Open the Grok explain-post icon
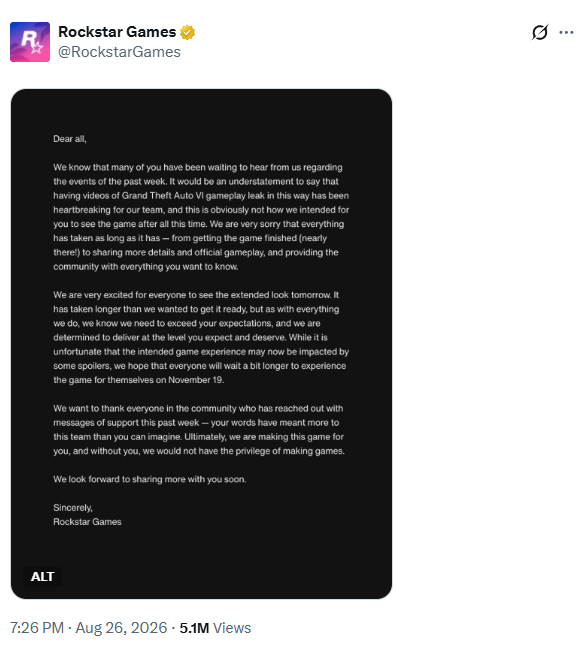586x651 pixels. (x=540, y=32)
